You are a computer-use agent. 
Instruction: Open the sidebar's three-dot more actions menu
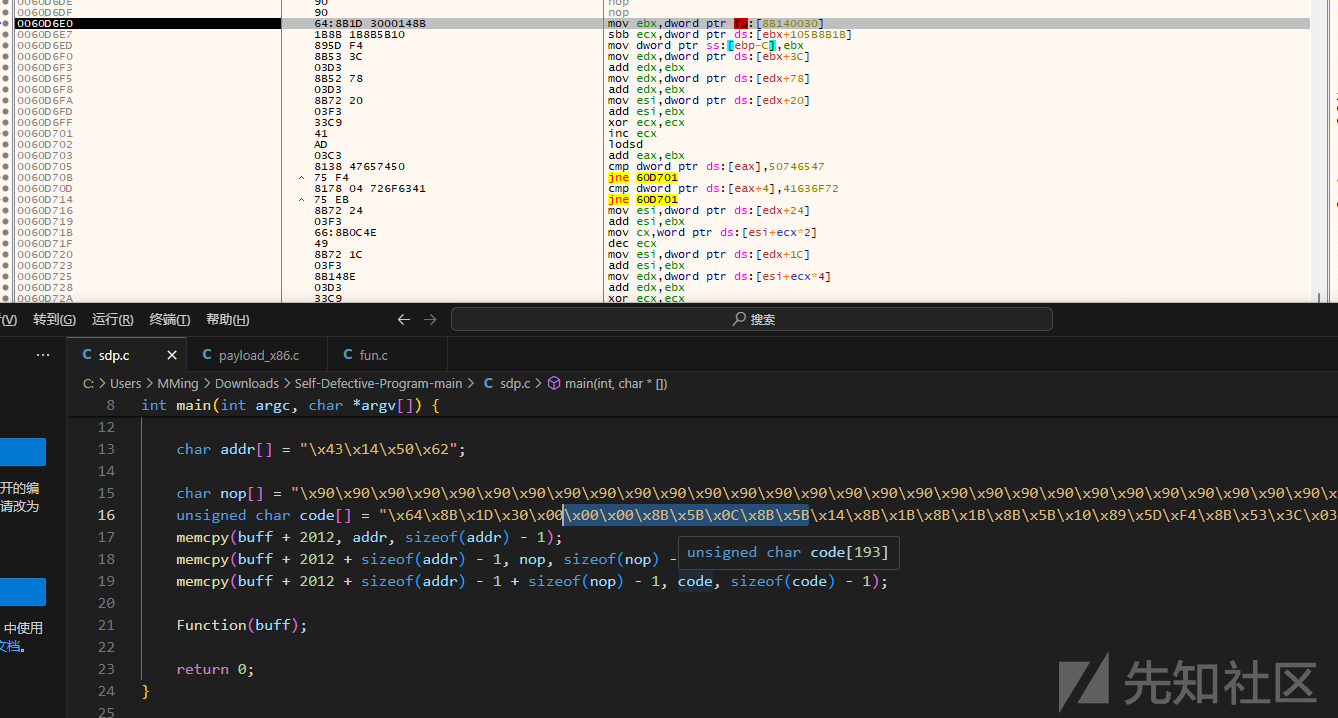click(43, 355)
